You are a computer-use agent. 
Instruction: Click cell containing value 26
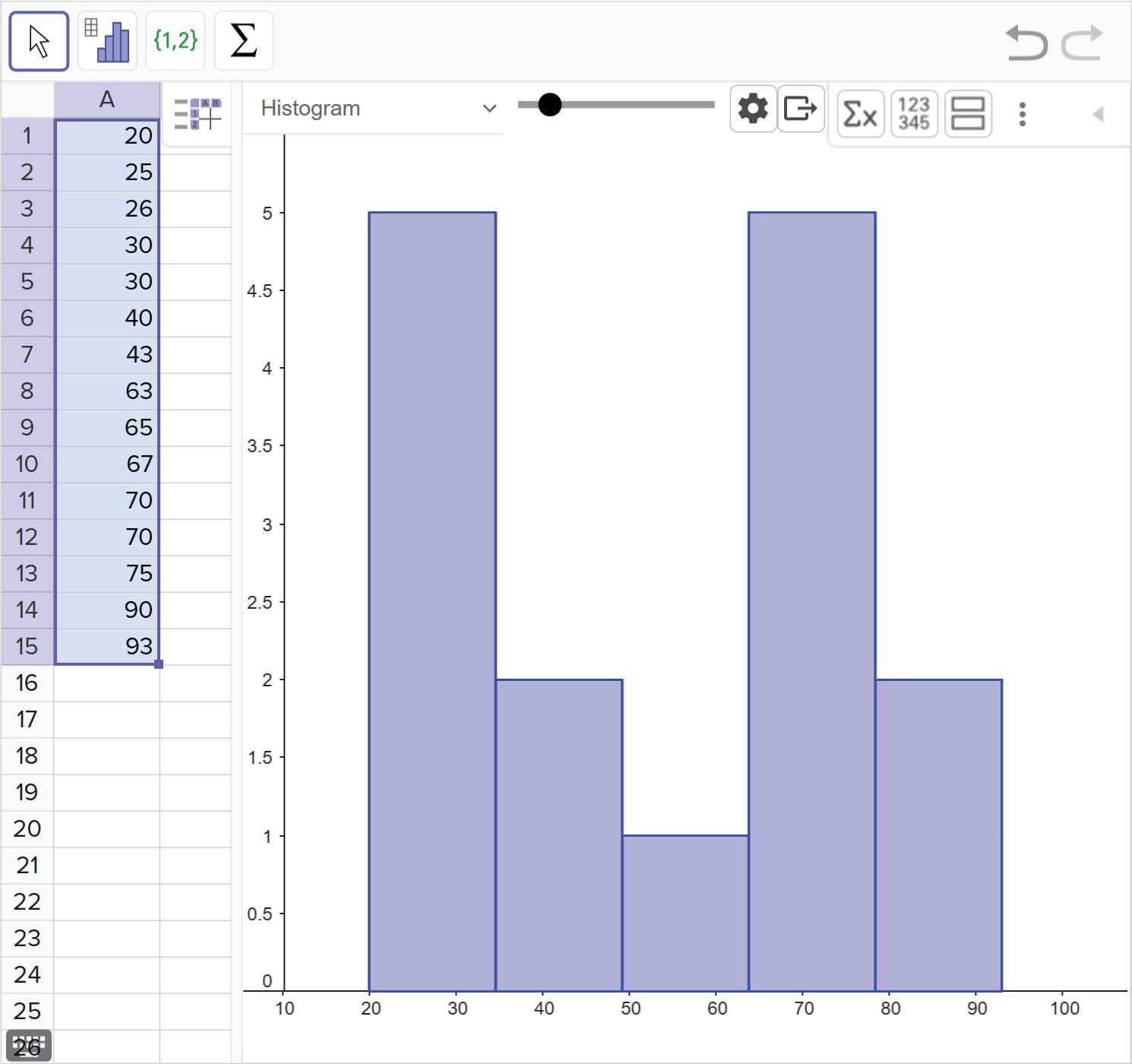pyautogui.click(x=107, y=209)
